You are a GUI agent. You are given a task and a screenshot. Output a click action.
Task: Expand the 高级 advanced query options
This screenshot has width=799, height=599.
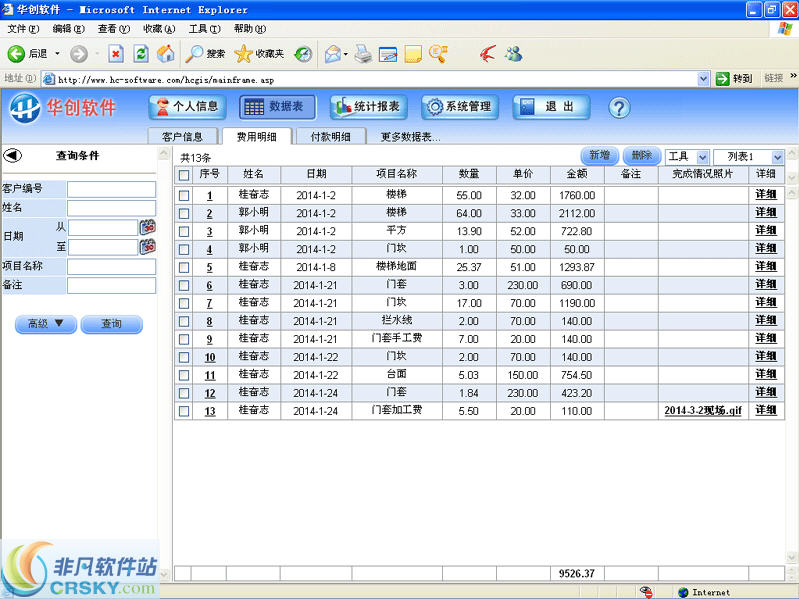(46, 324)
